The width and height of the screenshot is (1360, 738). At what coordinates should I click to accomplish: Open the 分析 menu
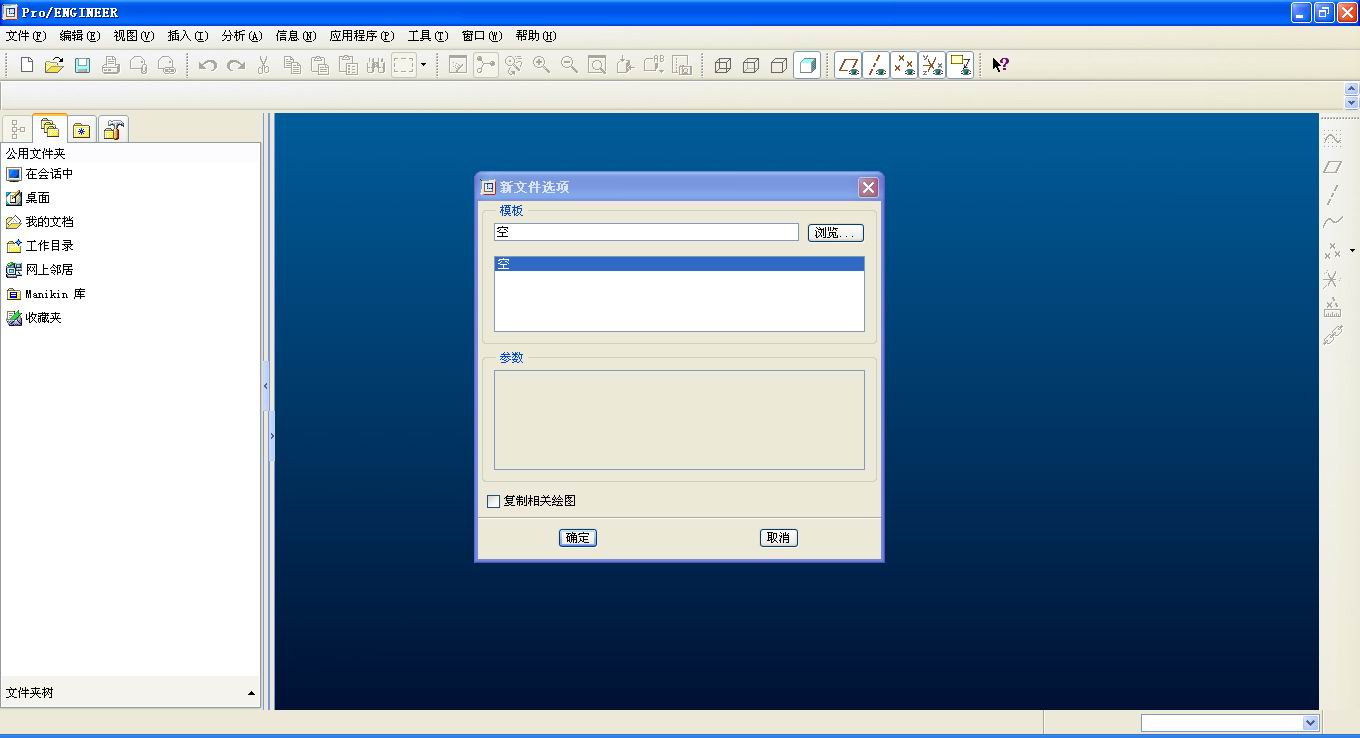pyautogui.click(x=242, y=36)
